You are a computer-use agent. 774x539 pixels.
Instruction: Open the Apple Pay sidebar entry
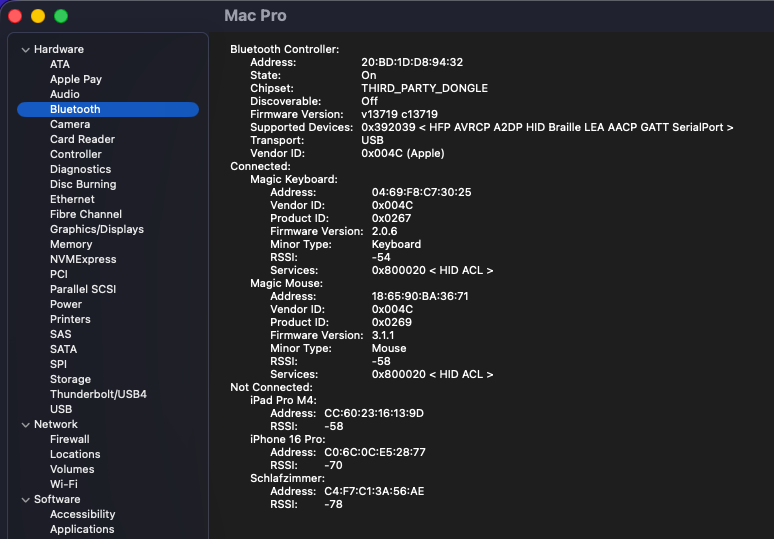(x=76, y=79)
